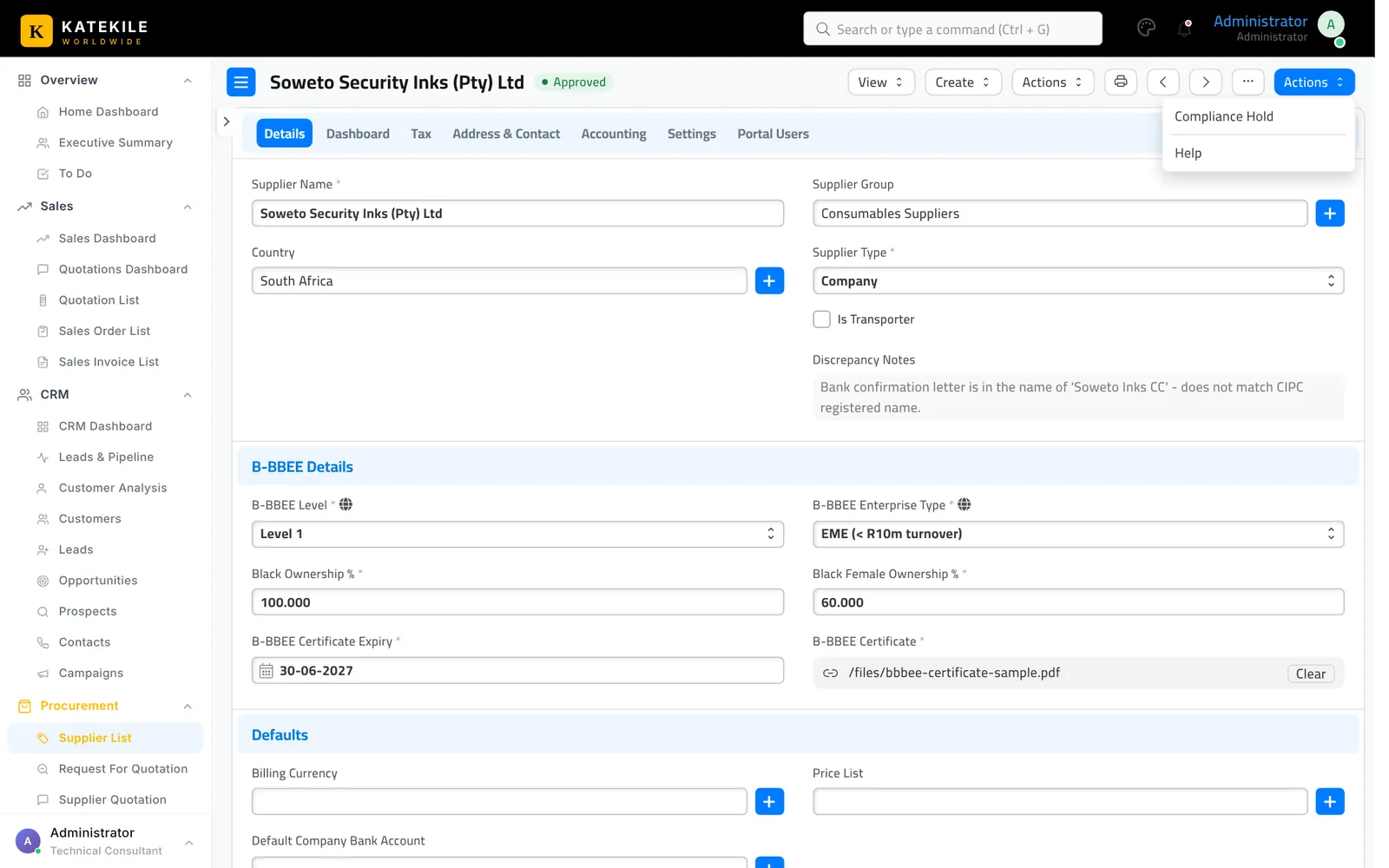Screen dimensions: 1389x868
Task: Switch to the Accounting tab
Action: point(614,134)
